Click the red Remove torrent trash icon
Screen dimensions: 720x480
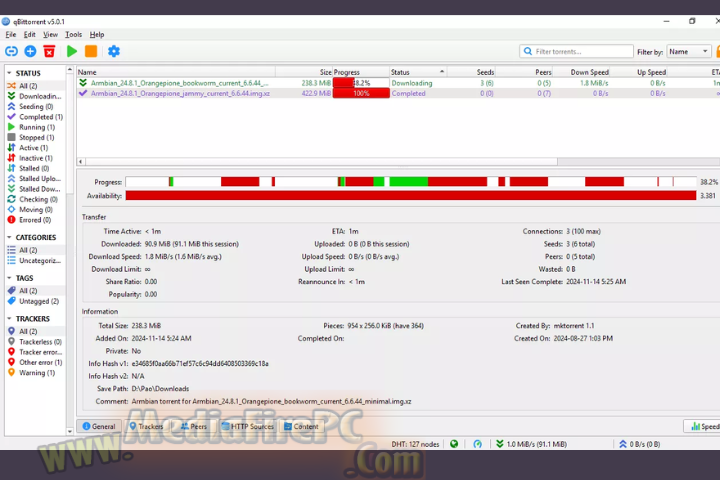[x=49, y=51]
